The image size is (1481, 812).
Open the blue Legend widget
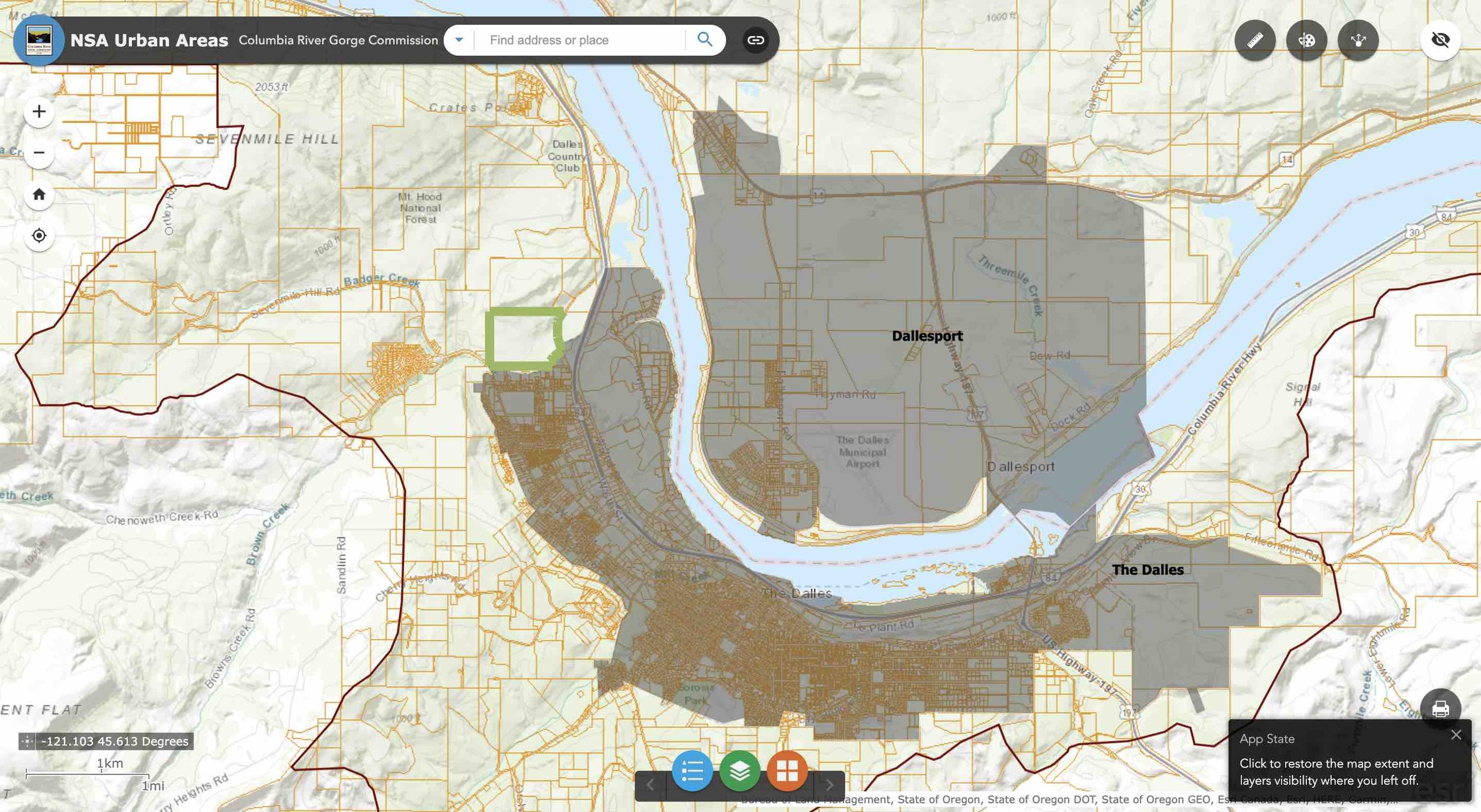692,771
